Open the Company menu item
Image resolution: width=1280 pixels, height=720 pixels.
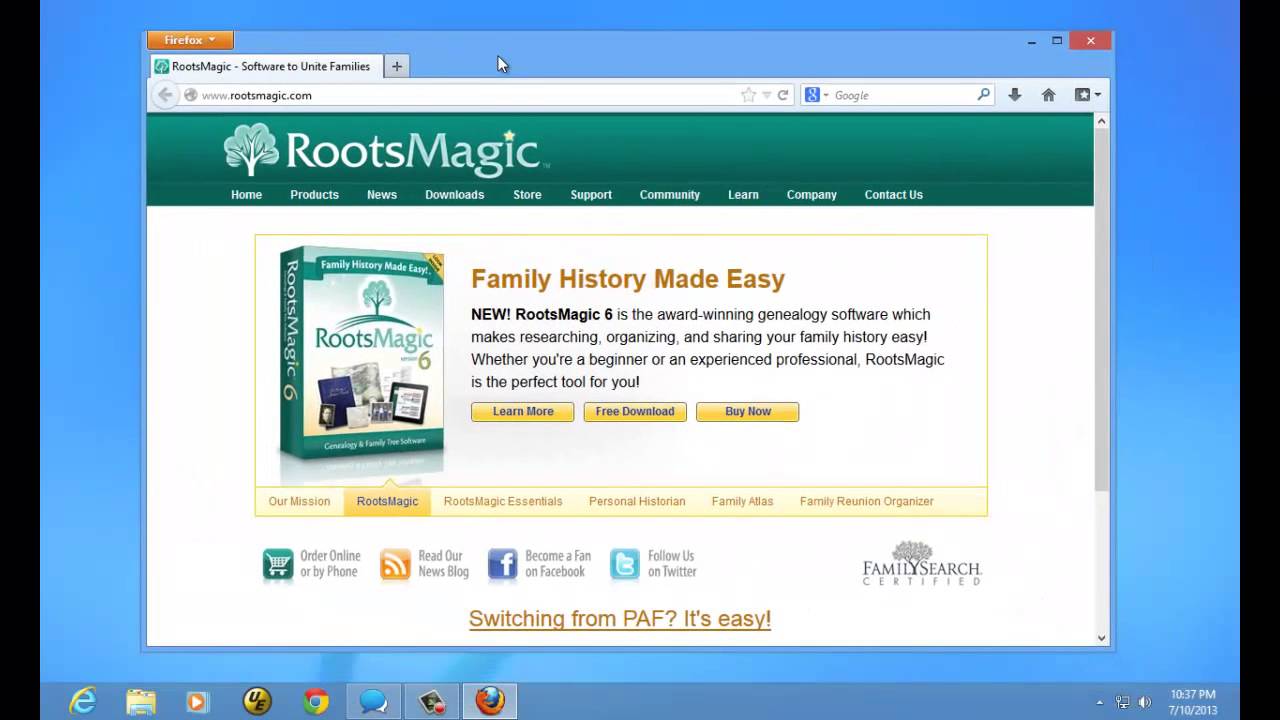811,195
